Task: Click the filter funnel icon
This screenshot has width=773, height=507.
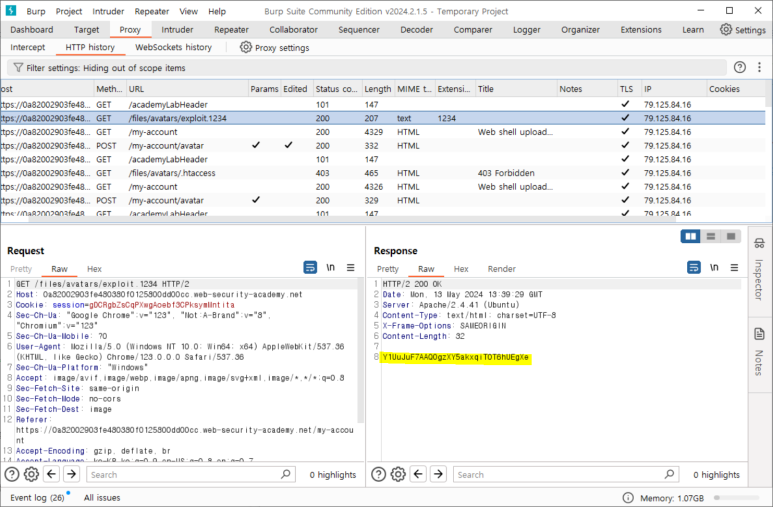Action: click(18, 68)
